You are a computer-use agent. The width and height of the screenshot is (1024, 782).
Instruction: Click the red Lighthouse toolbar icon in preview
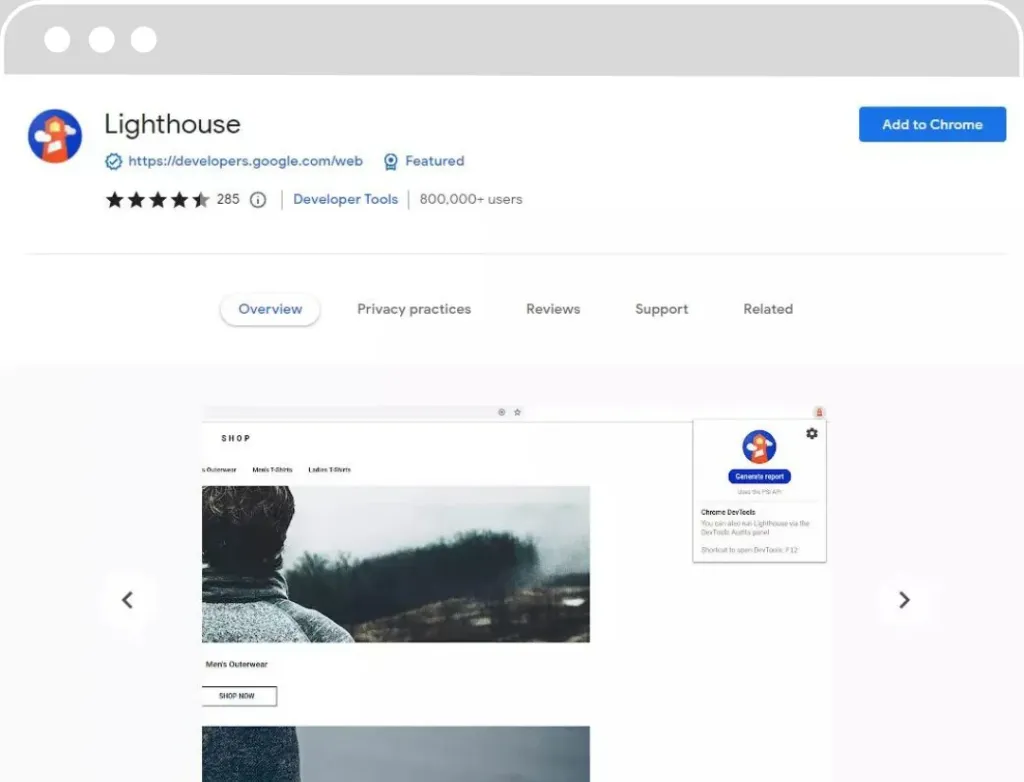click(819, 412)
